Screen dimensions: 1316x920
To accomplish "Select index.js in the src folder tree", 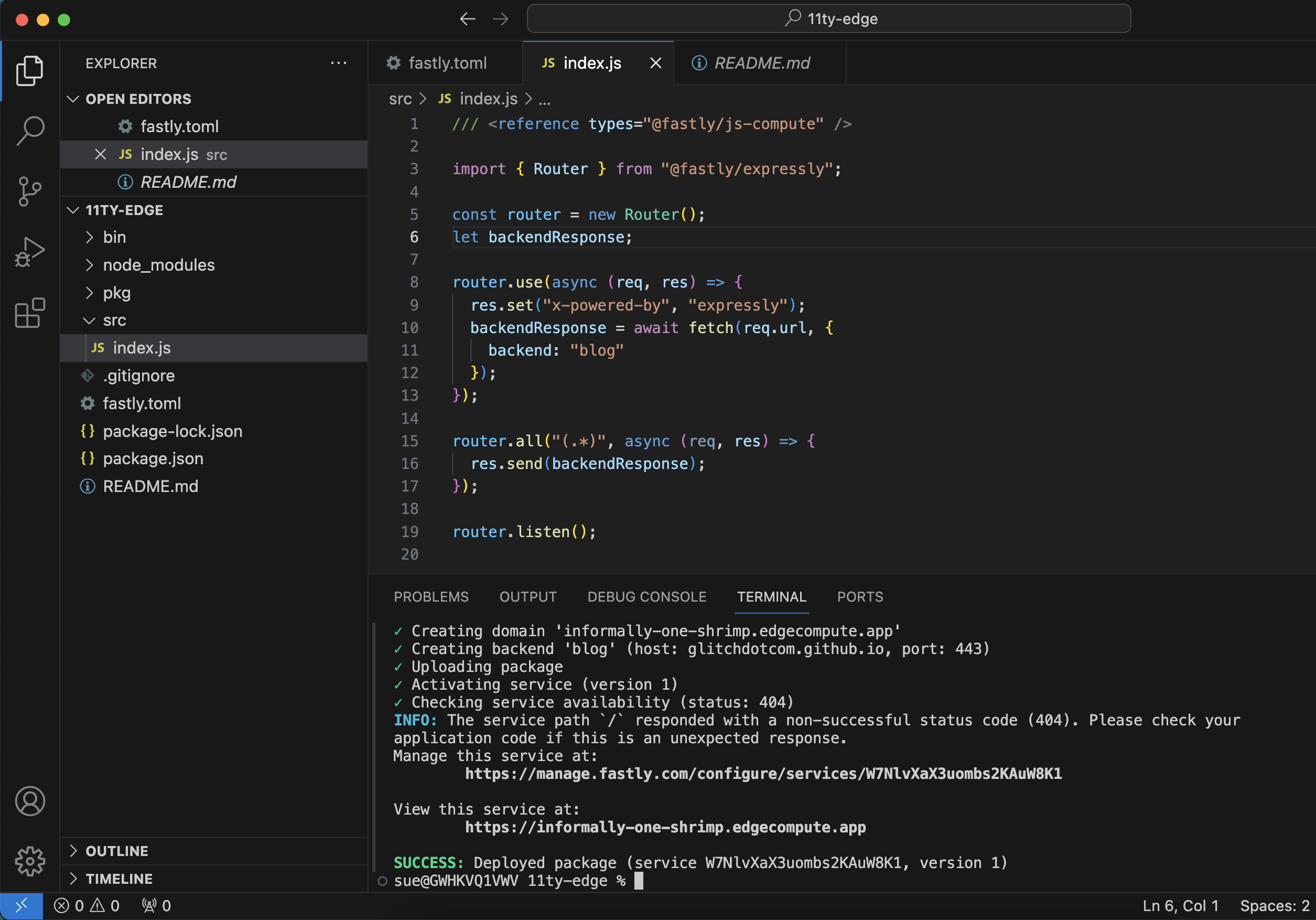I will [214, 348].
